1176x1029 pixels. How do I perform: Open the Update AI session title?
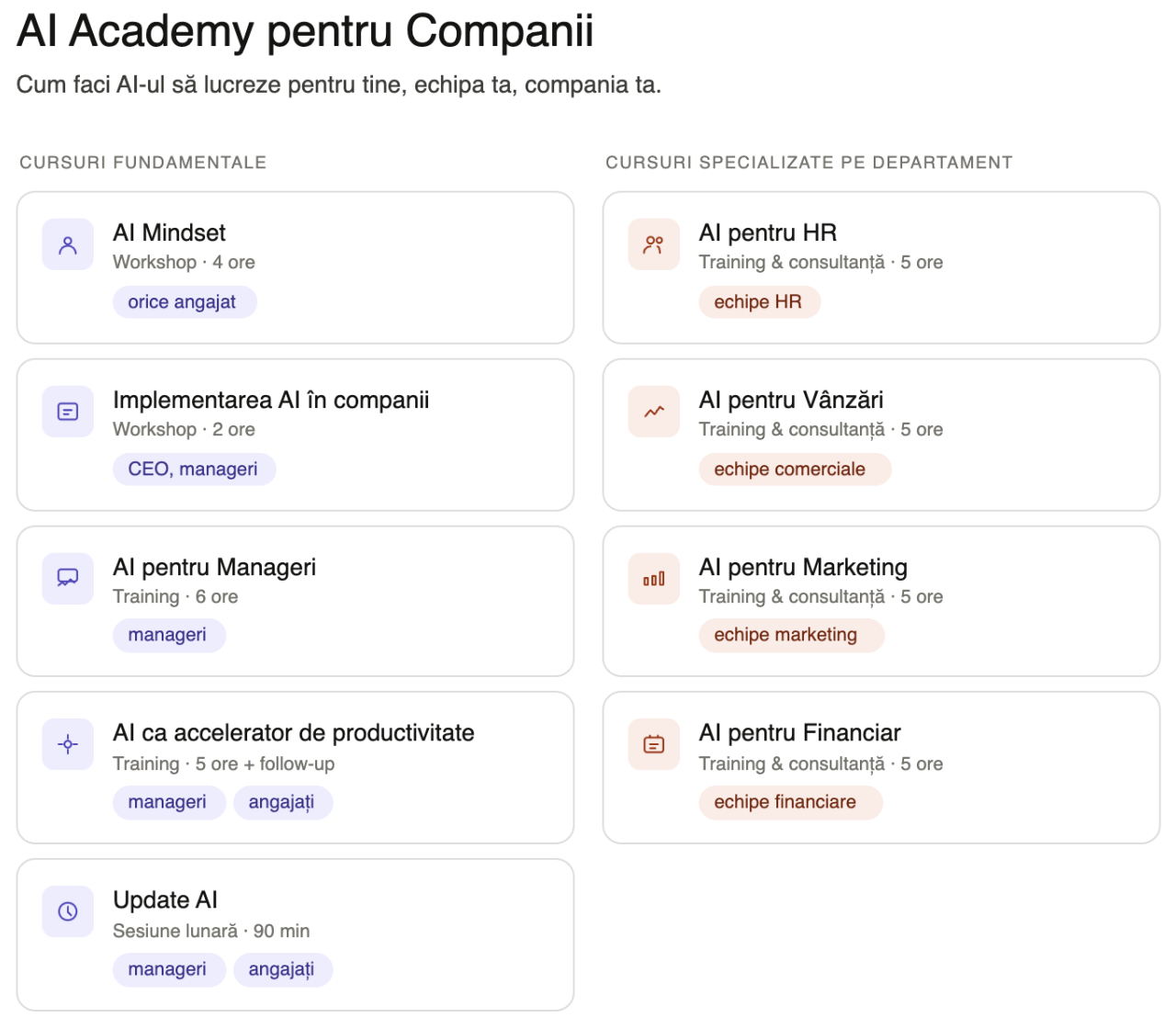pos(165,900)
